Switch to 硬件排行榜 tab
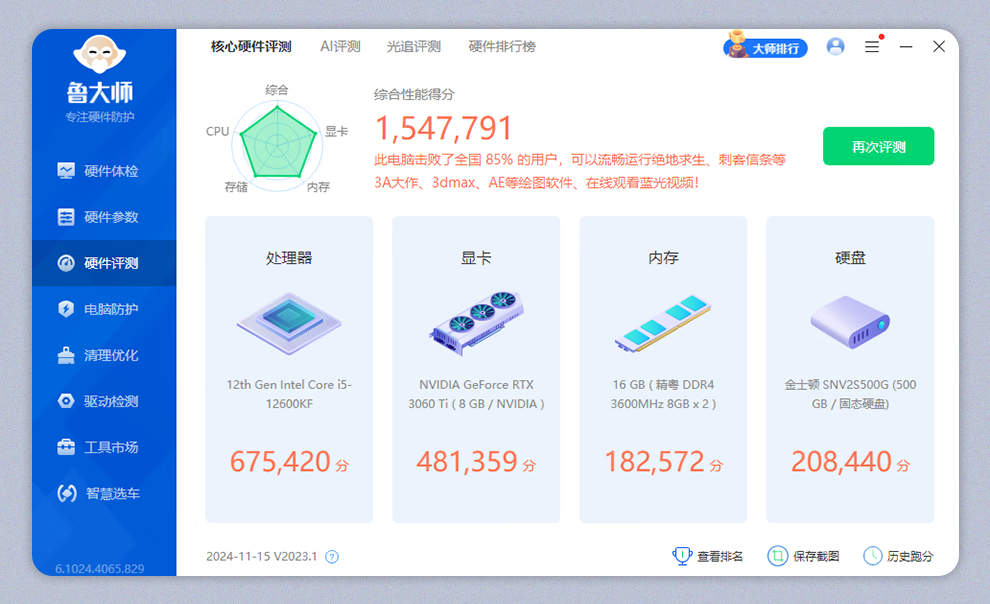 pos(502,47)
